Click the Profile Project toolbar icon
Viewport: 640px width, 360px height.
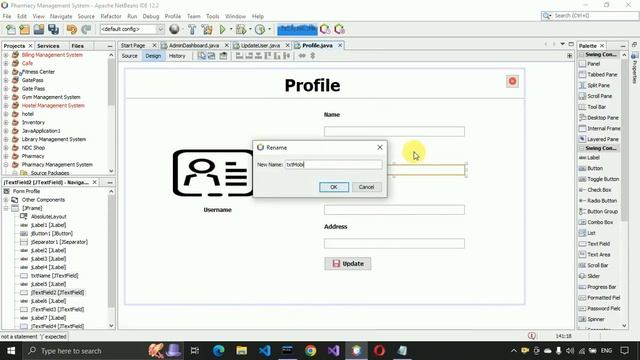coord(260,29)
